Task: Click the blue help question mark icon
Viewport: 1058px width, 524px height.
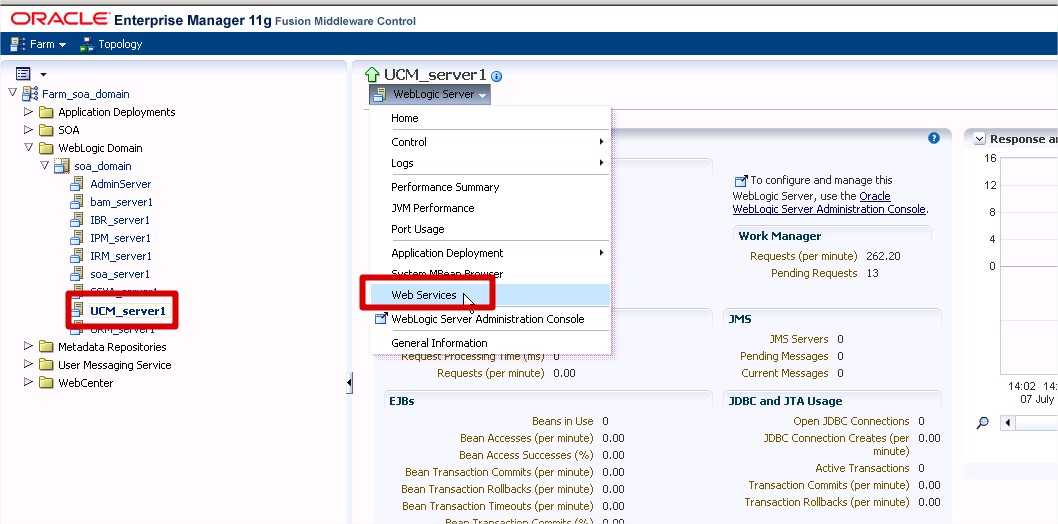Action: pos(934,138)
